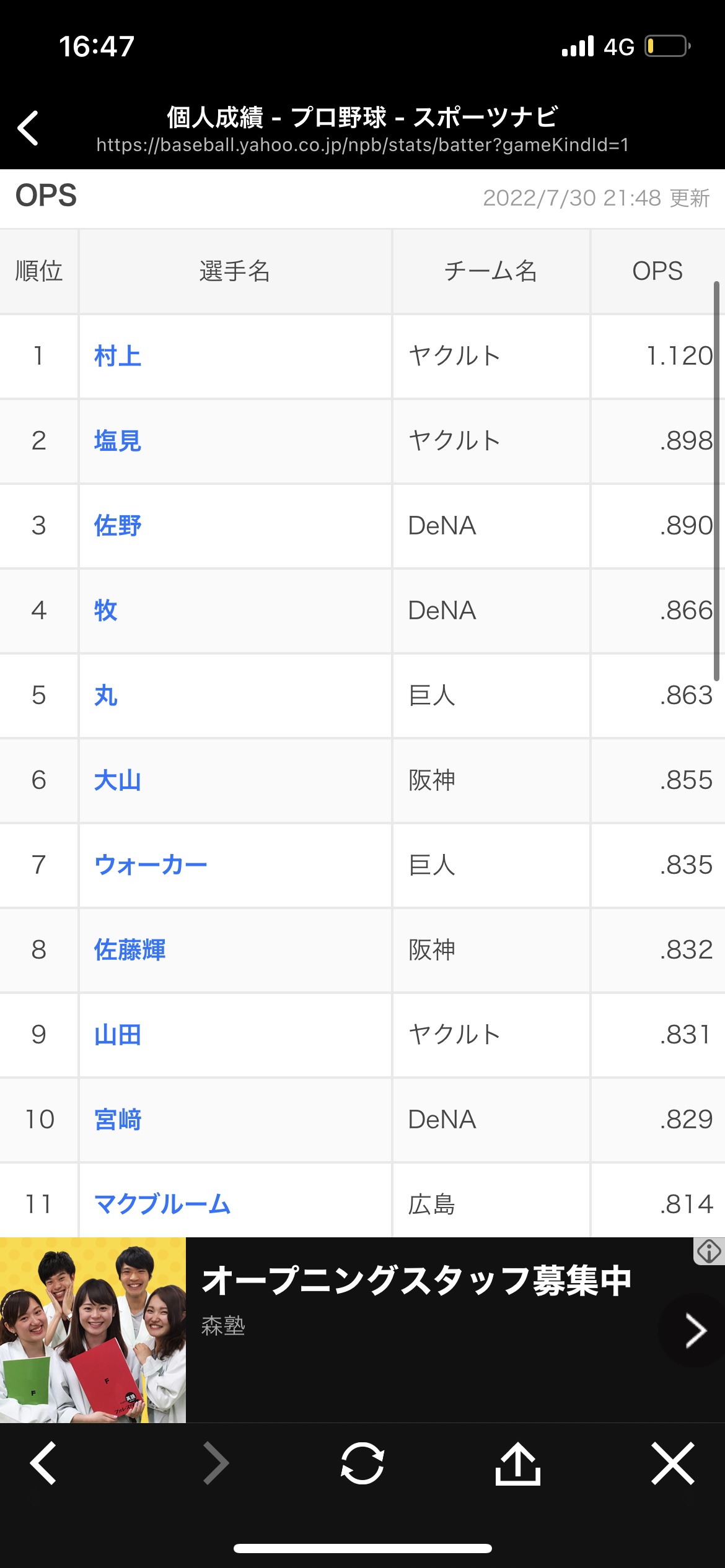Open player page for 塩見
Screen dimensions: 725x1568
coord(118,441)
